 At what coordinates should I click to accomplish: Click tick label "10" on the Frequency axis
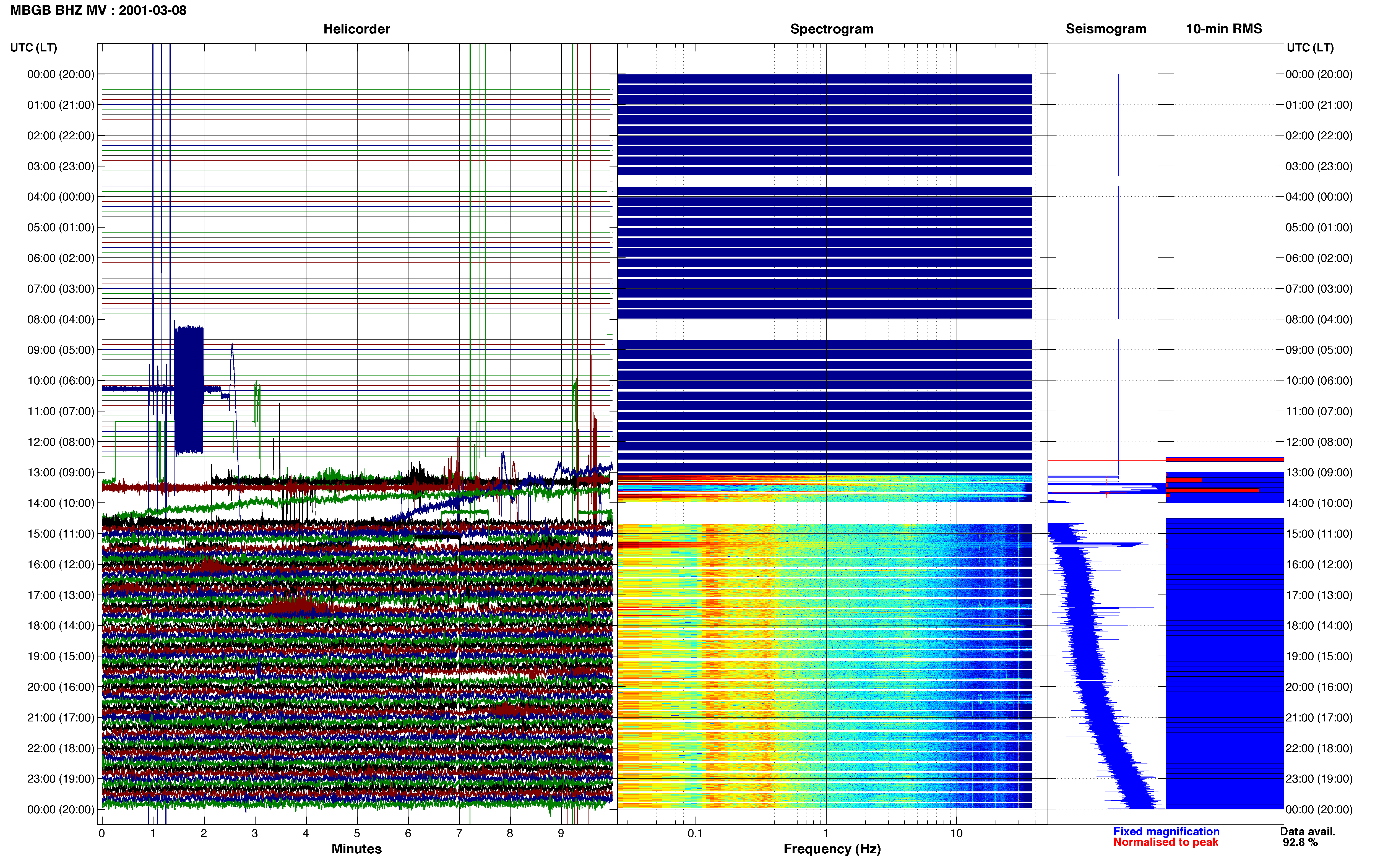point(956,833)
